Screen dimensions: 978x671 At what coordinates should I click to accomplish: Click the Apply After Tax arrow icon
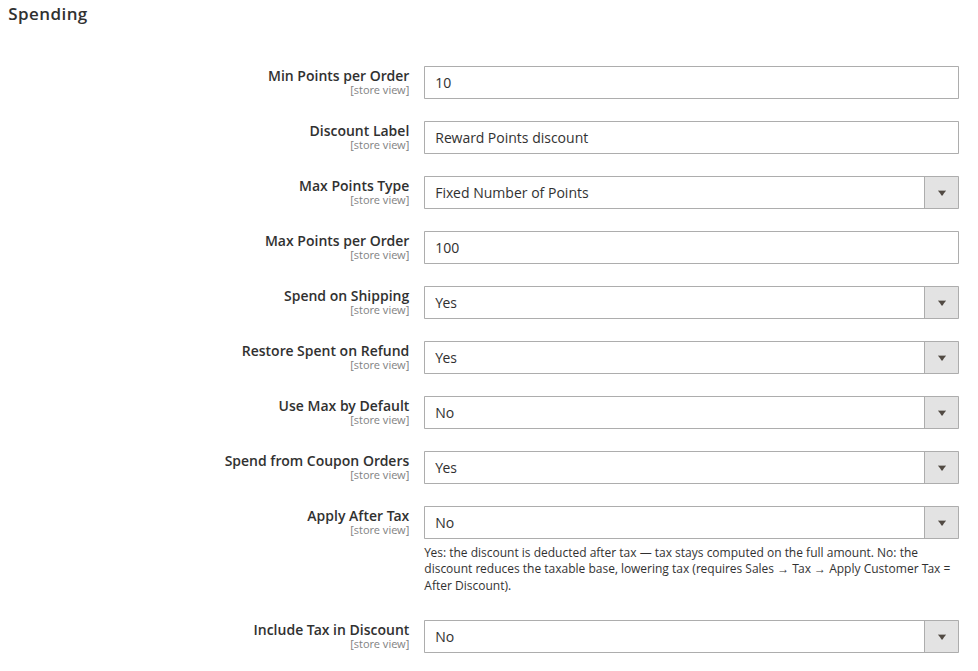pyautogui.click(x=941, y=523)
